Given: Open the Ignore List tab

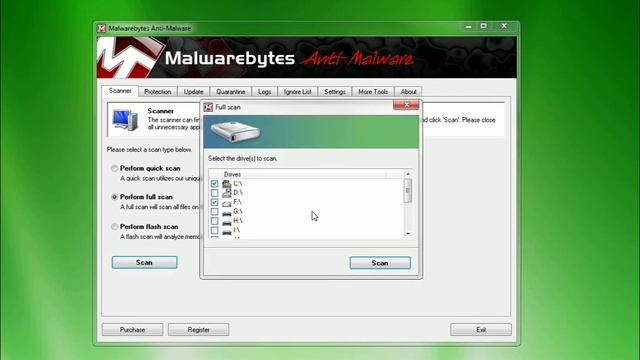Looking at the screenshot, I should [298, 92].
